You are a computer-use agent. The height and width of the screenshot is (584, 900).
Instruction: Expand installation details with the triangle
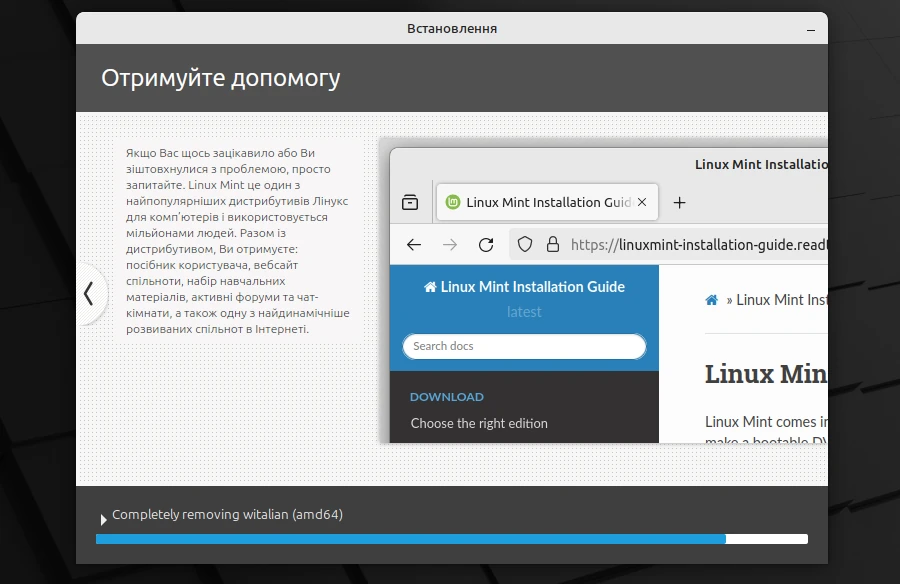[x=103, y=520]
